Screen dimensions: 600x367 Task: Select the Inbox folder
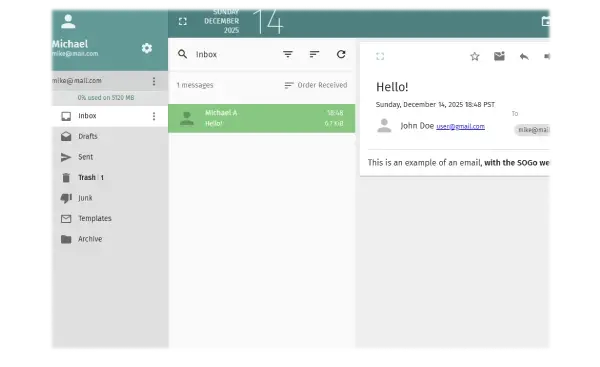coord(110,116)
